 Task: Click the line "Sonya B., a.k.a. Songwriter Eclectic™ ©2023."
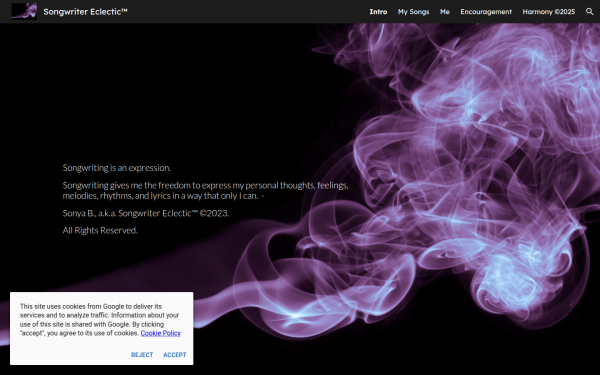click(x=146, y=213)
